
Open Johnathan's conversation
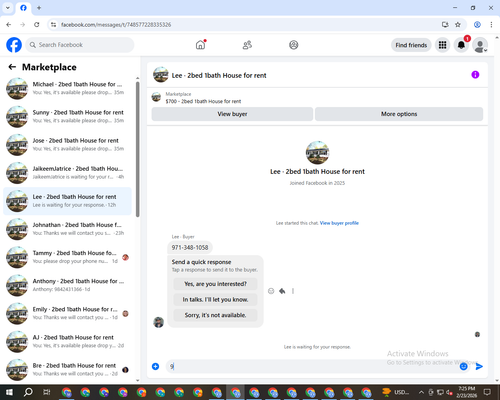pos(67,229)
